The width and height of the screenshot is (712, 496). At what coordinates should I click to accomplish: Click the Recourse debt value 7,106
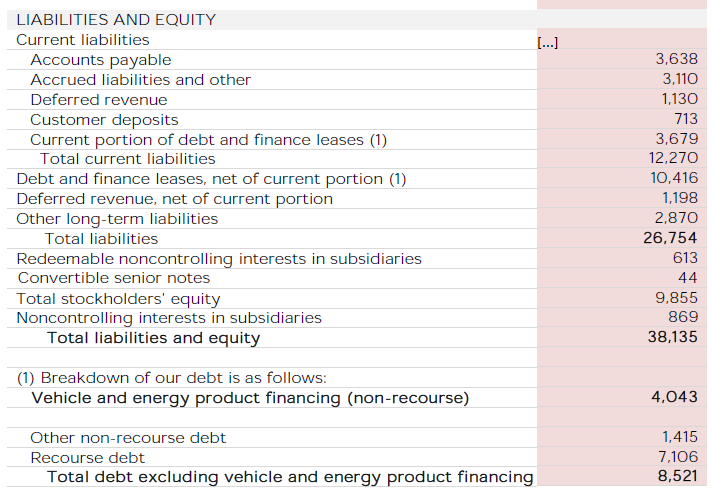point(677,457)
